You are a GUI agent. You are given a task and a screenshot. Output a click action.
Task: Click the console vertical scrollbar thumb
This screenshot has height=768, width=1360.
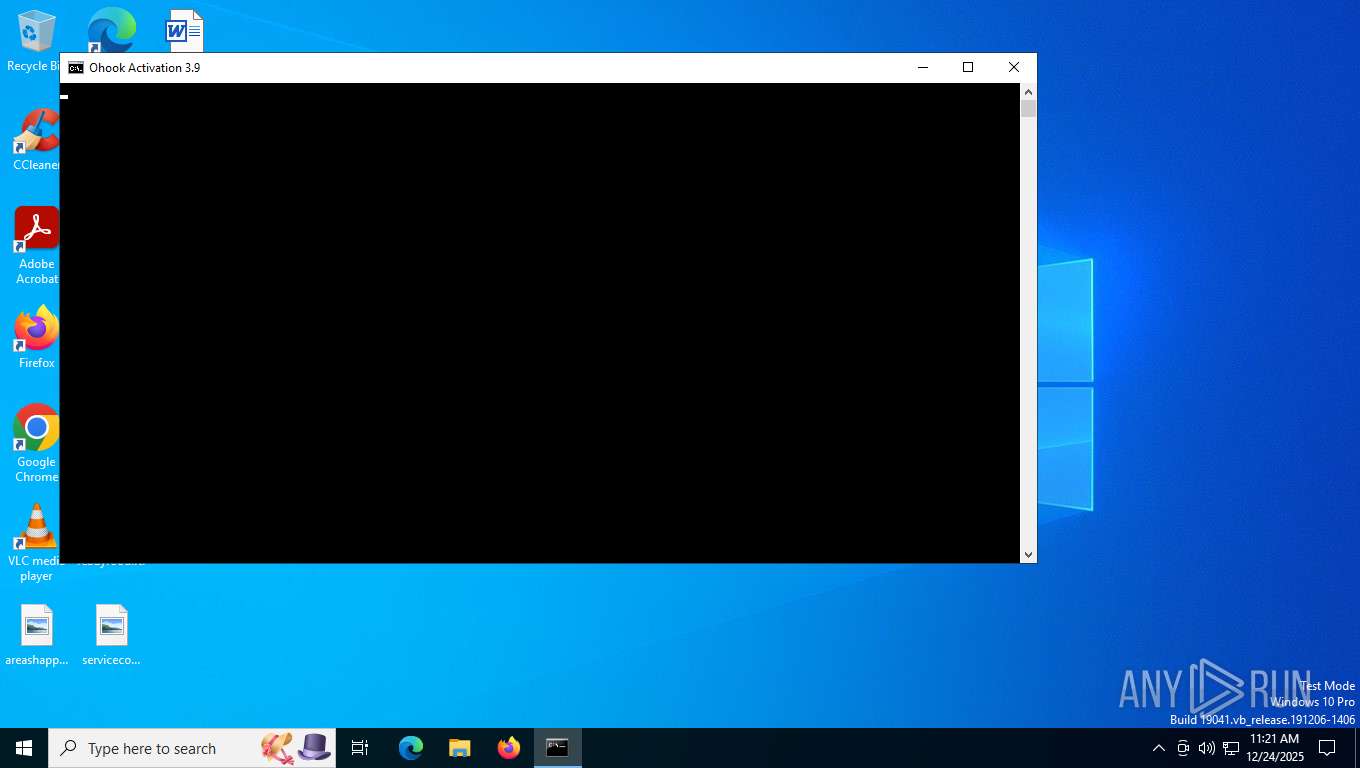pos(1028,109)
